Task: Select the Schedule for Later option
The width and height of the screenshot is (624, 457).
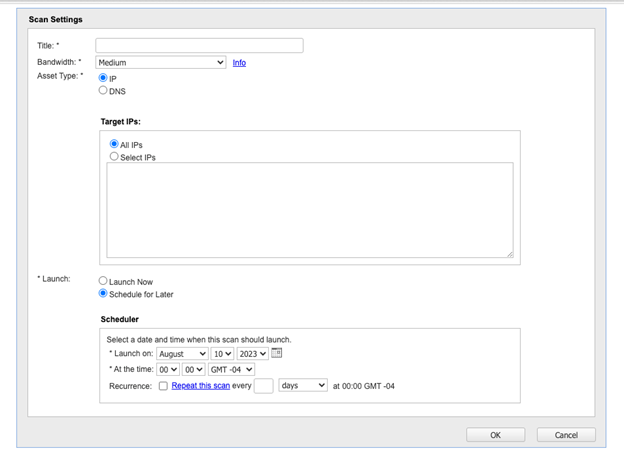Action: (x=103, y=294)
